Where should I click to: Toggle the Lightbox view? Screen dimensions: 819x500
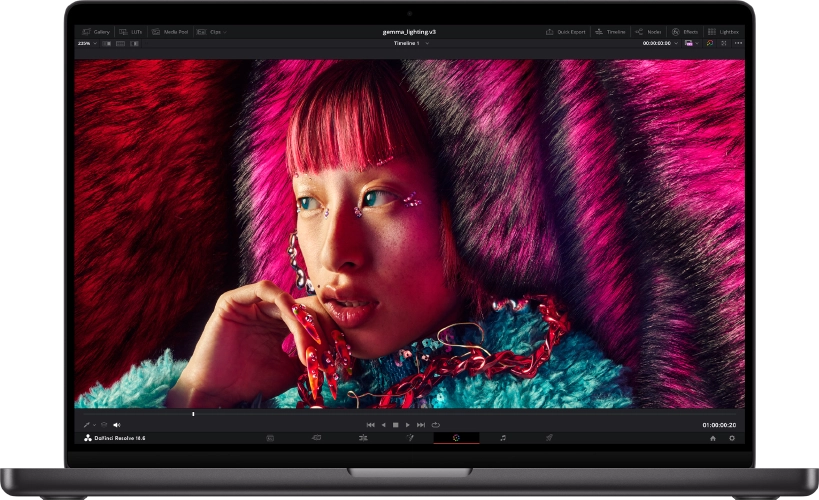pyautogui.click(x=723, y=32)
